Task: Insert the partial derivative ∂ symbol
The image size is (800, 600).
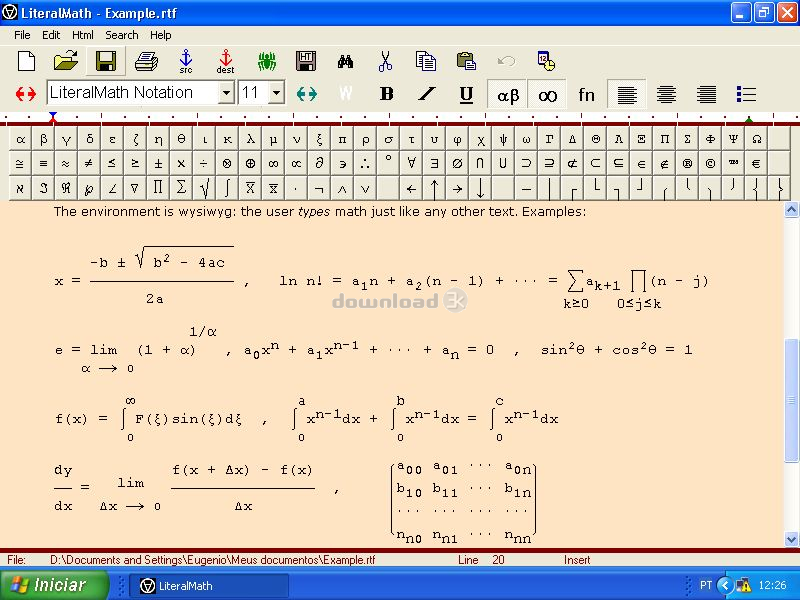Action: tap(319, 164)
